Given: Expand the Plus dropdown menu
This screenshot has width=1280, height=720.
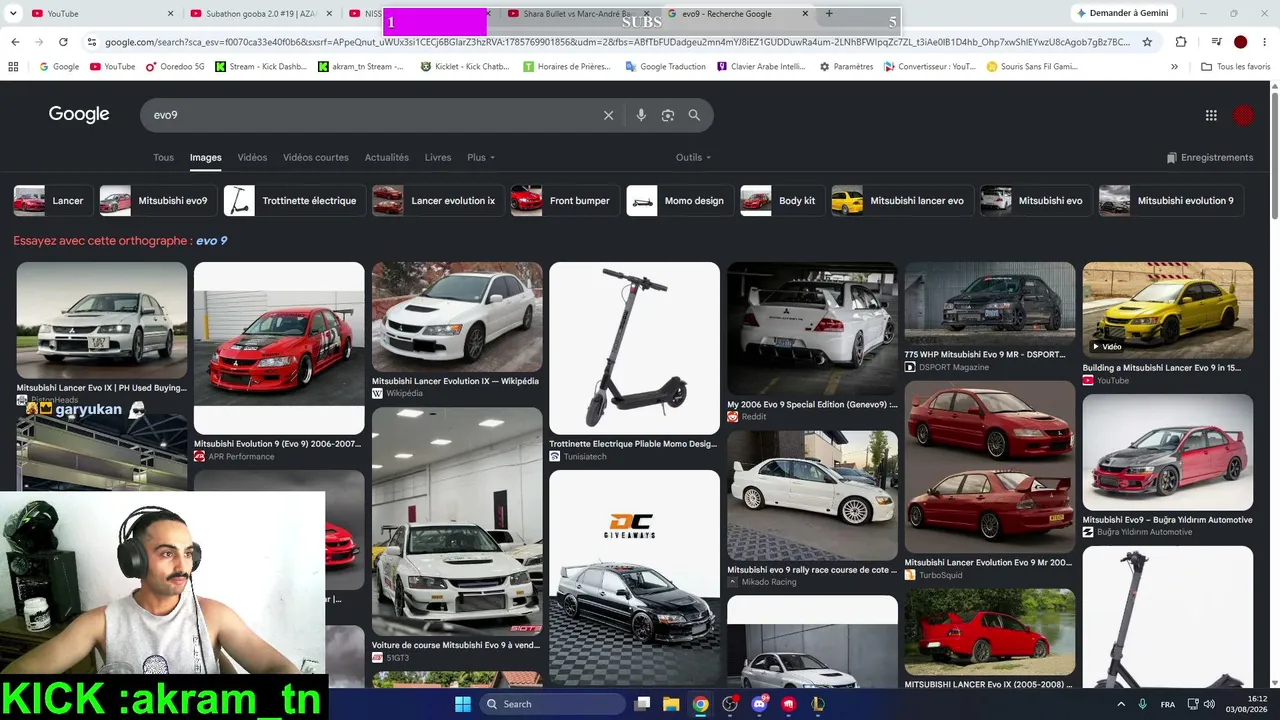Looking at the screenshot, I should click(481, 157).
